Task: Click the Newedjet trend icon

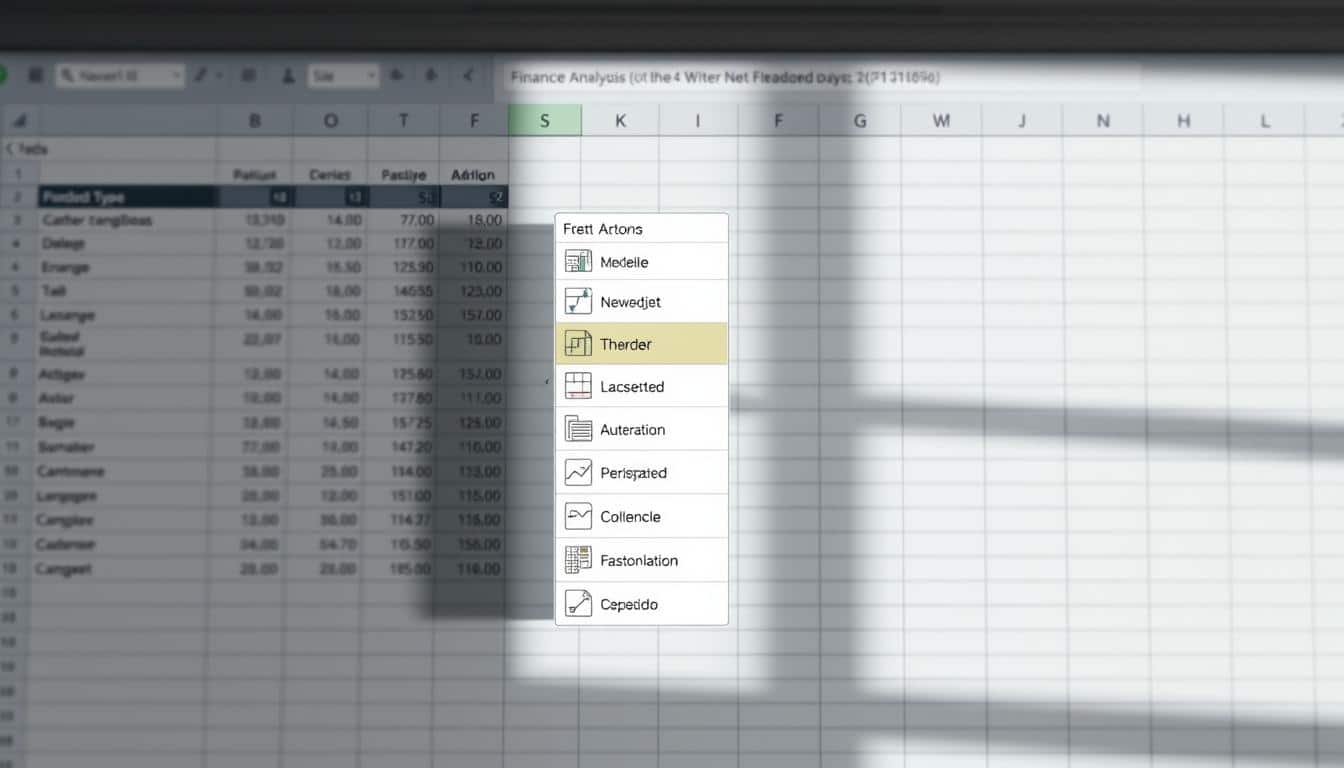Action: (x=577, y=300)
